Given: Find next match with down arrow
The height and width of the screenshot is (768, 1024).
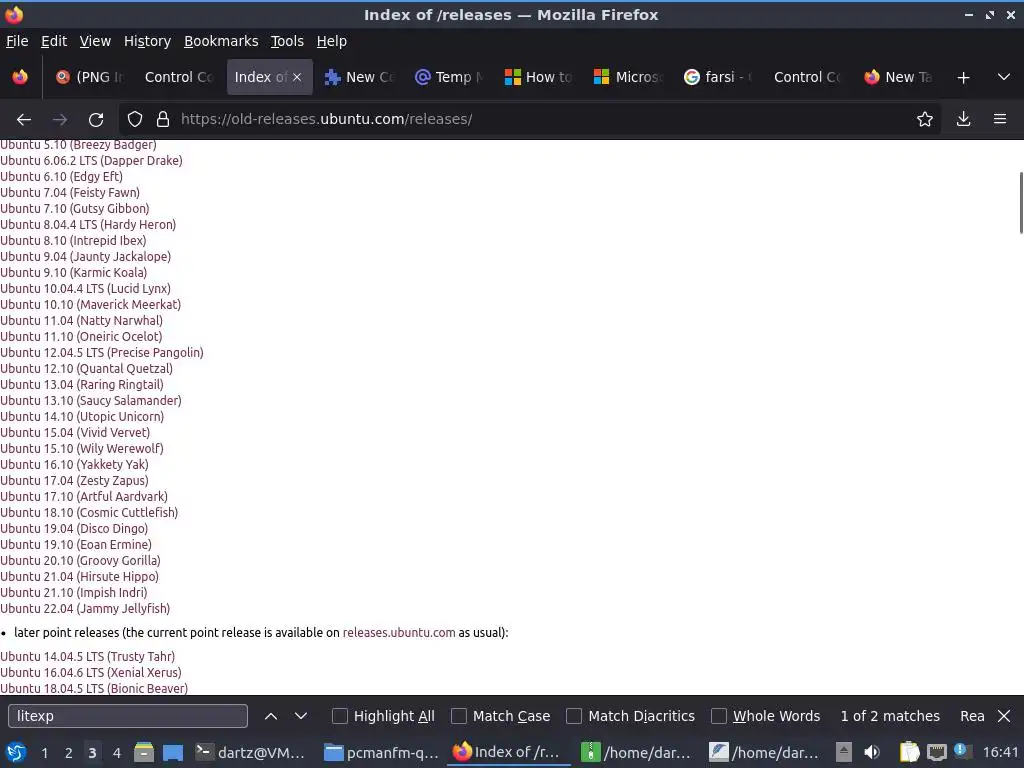Looking at the screenshot, I should coord(300,716).
